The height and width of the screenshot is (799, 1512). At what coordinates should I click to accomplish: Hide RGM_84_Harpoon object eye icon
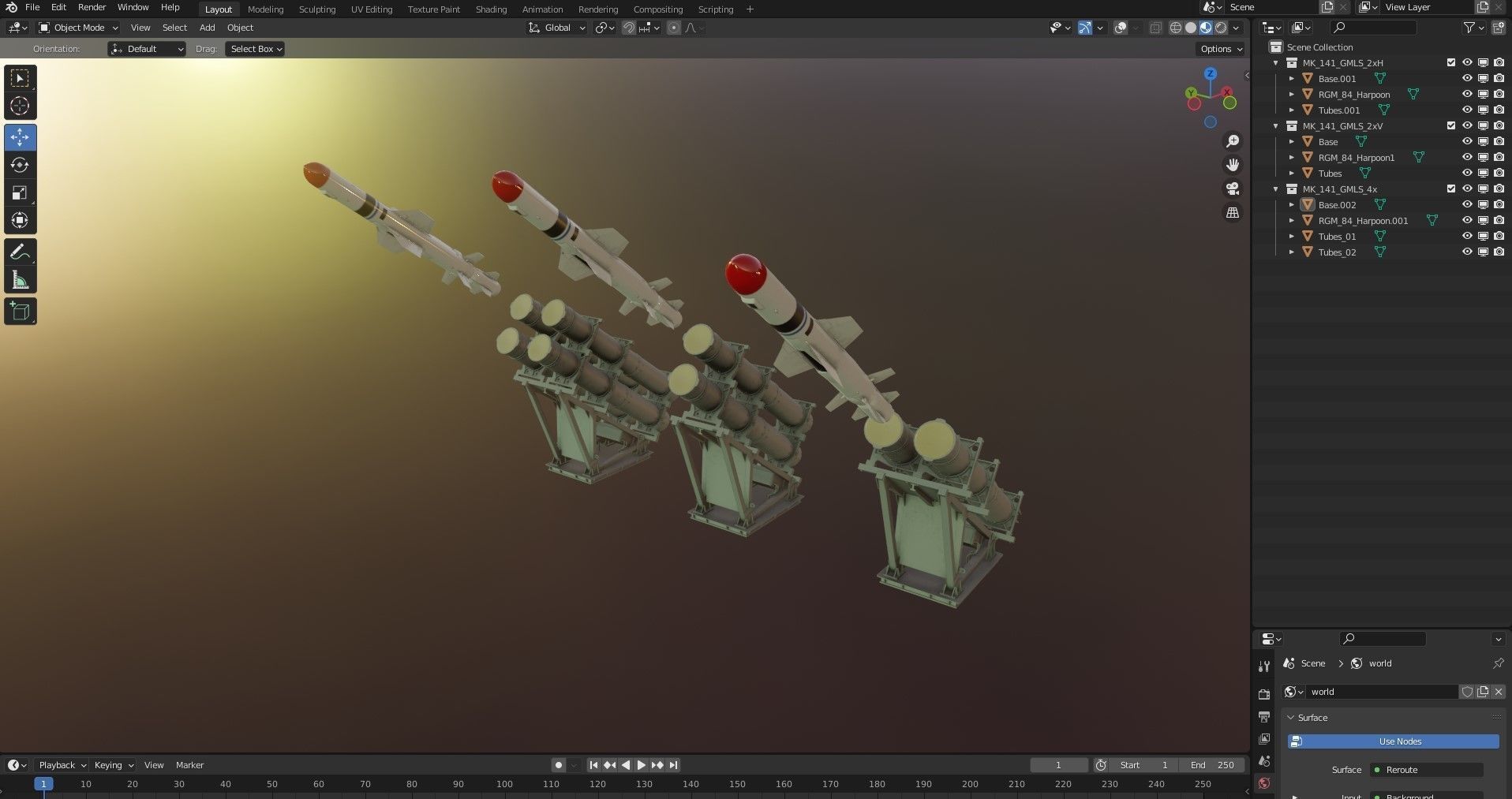click(x=1467, y=94)
